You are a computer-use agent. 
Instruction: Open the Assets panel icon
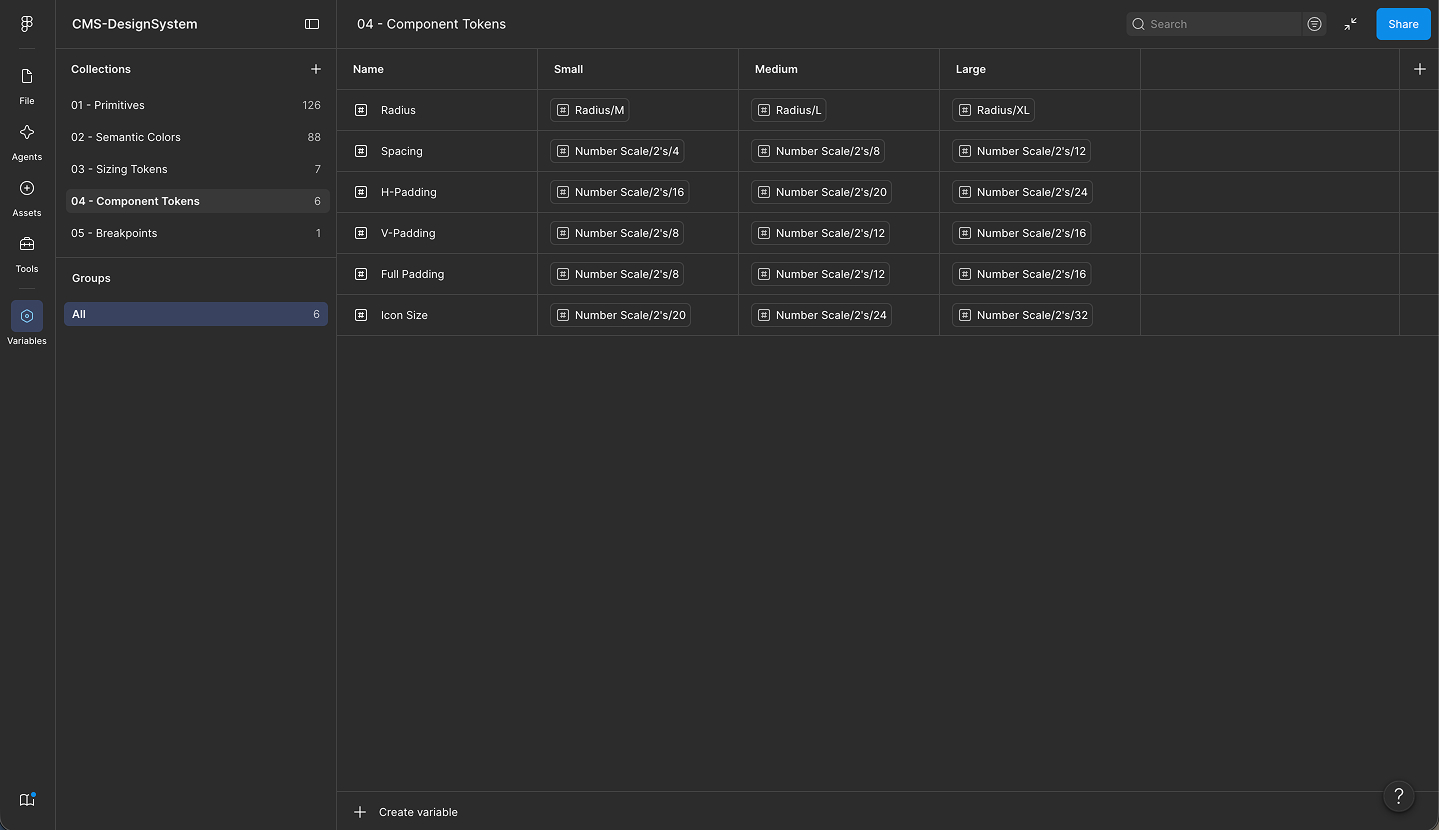click(27, 197)
